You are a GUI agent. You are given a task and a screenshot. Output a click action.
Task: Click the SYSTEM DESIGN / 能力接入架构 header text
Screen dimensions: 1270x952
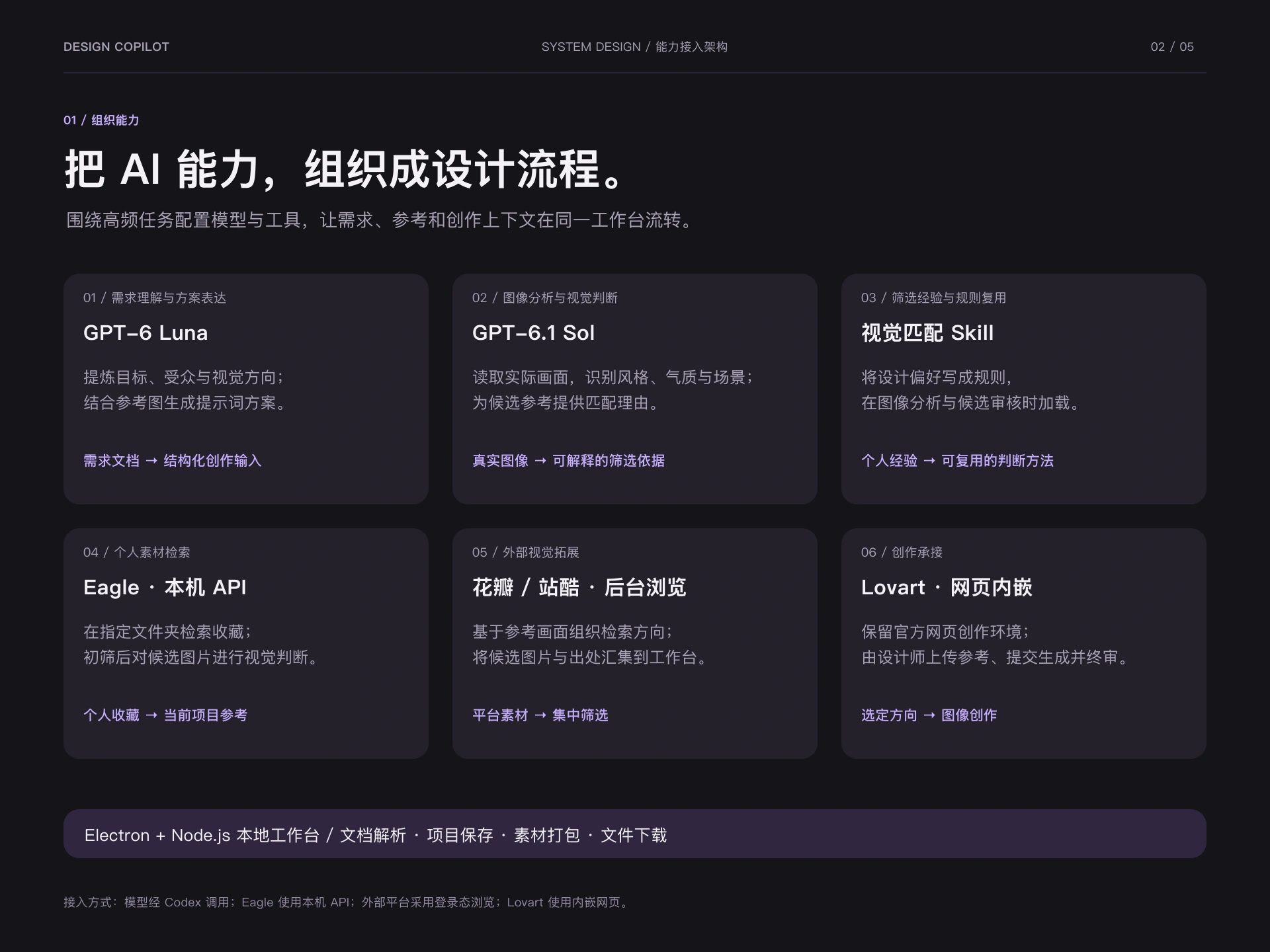[634, 47]
